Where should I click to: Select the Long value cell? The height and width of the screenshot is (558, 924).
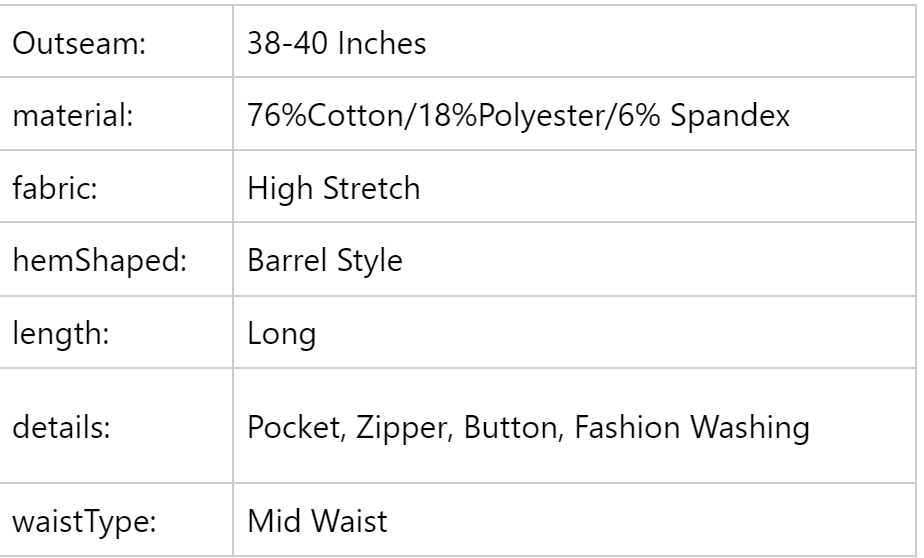pos(282,334)
